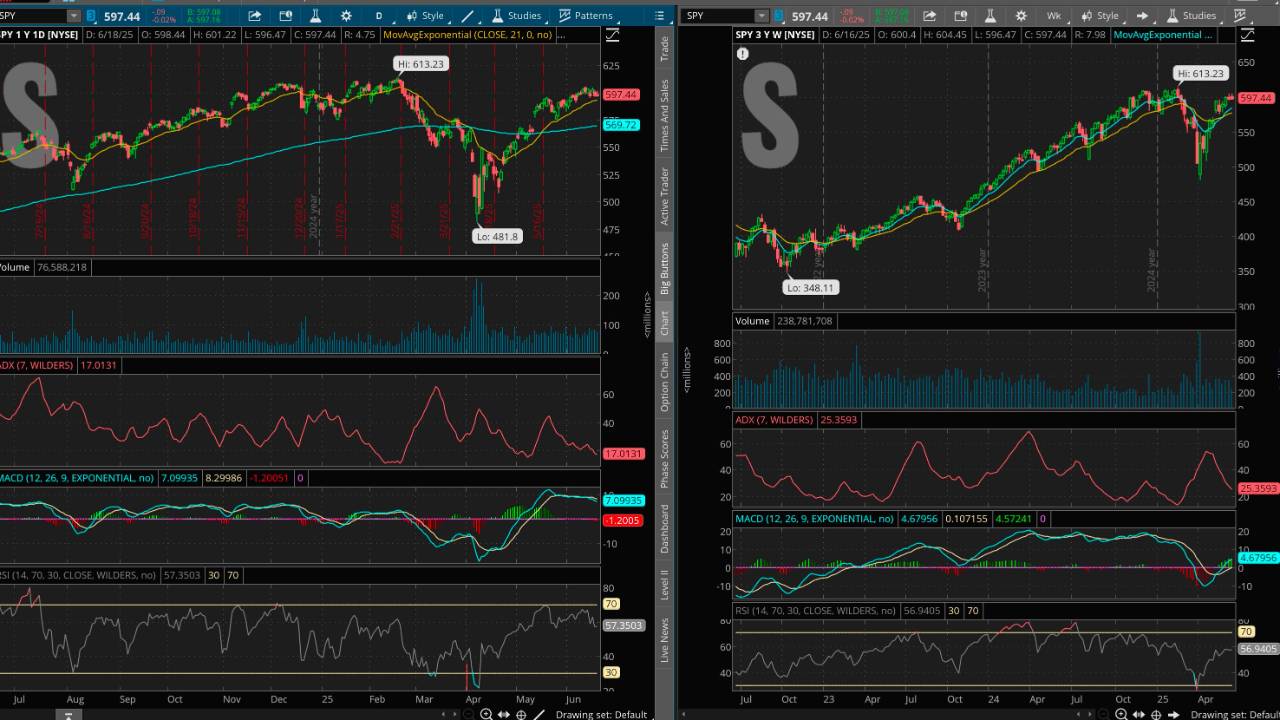
Task: Open the flask icon in left chart toolbar
Action: pyautogui.click(x=316, y=16)
